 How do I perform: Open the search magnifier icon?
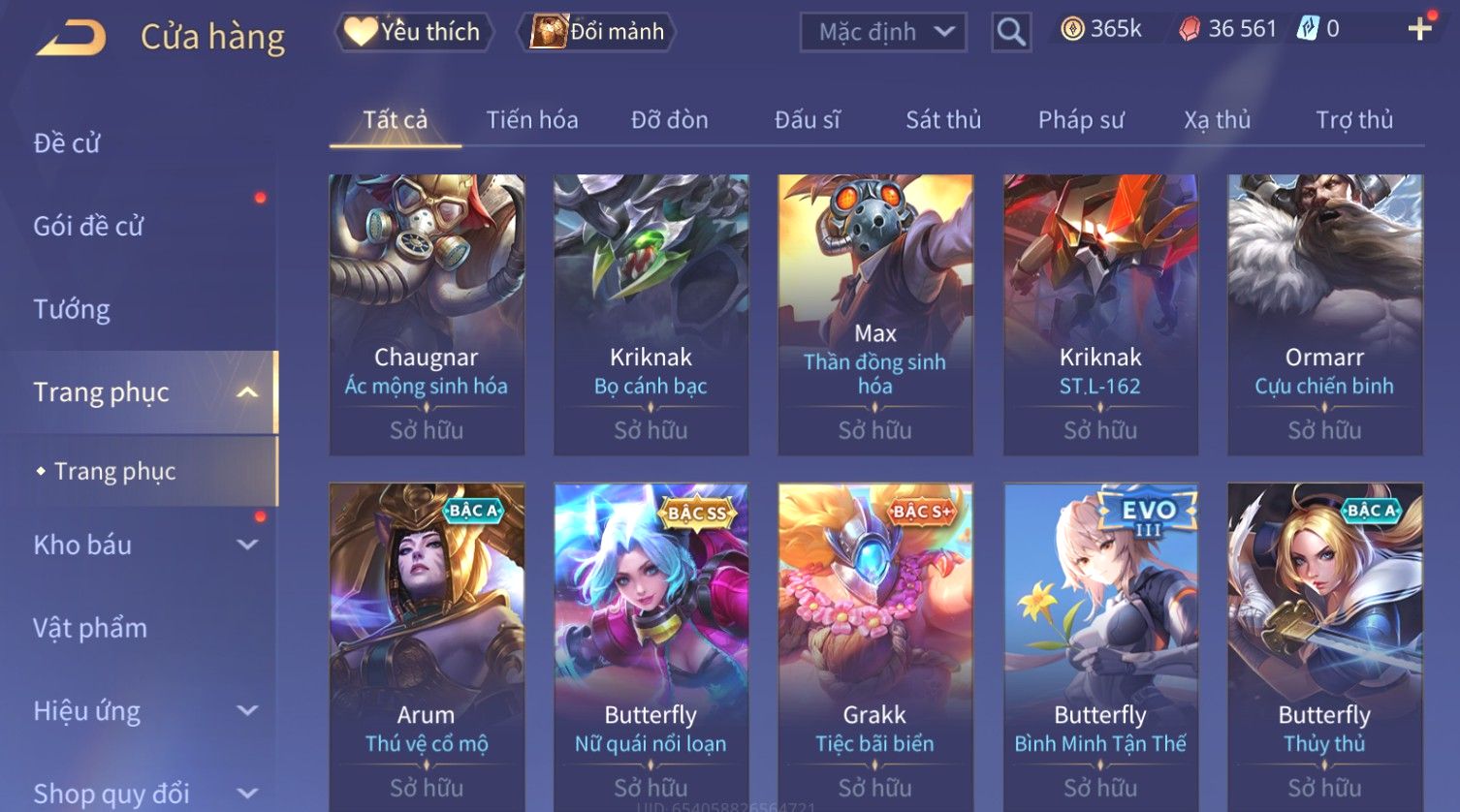[1011, 32]
